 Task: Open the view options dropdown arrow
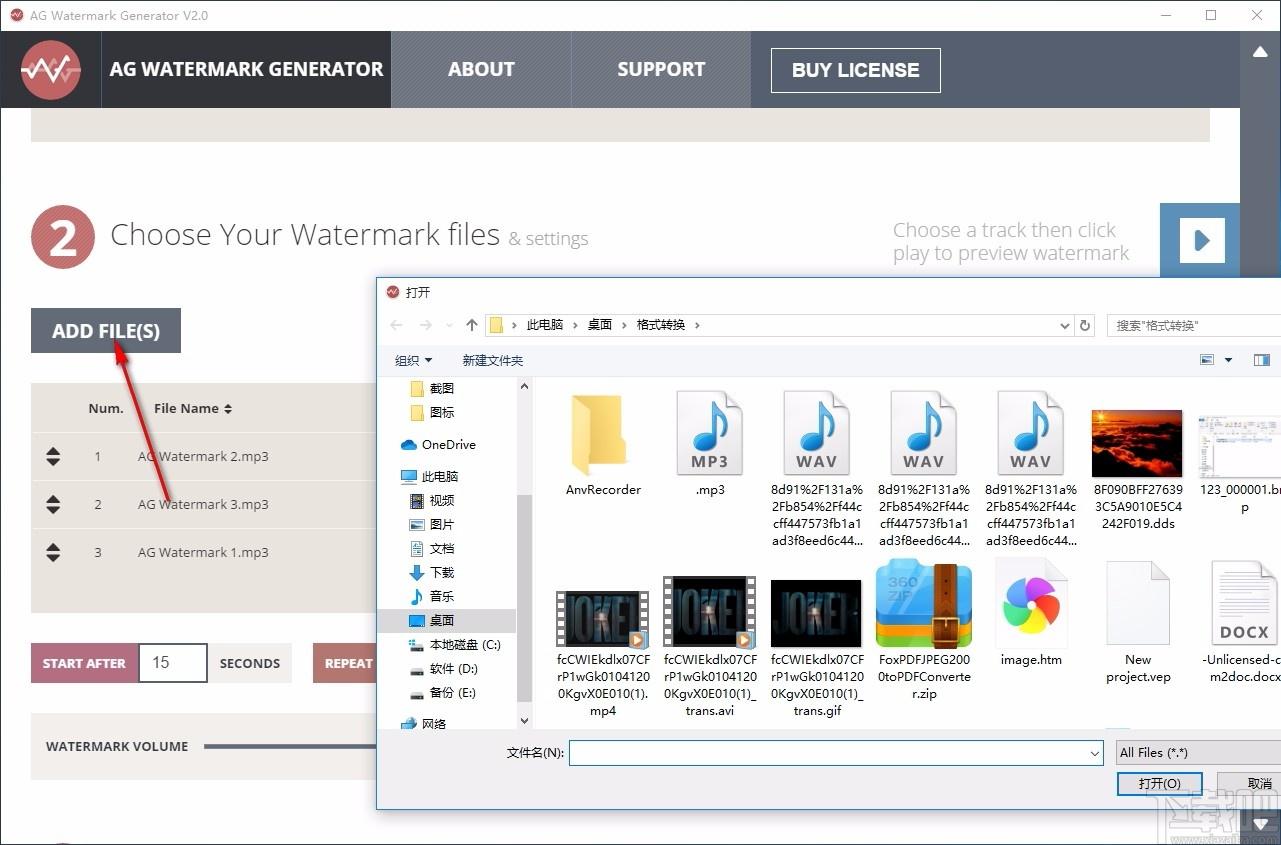(1229, 360)
